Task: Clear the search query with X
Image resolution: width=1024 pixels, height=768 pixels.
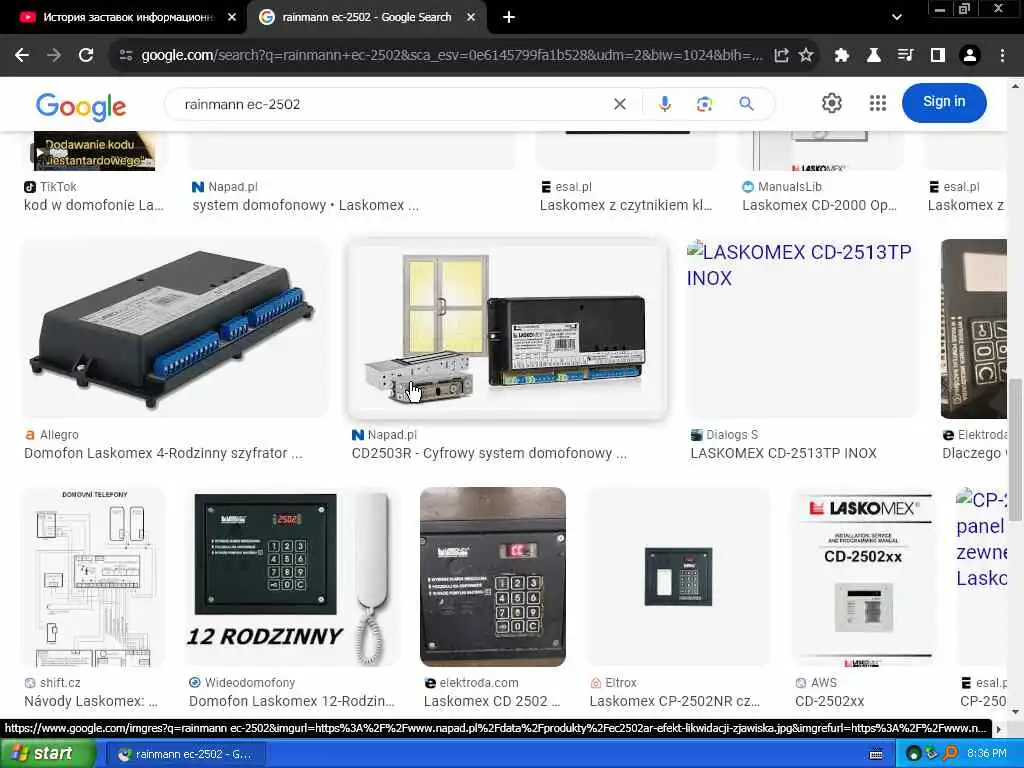Action: pyautogui.click(x=620, y=104)
